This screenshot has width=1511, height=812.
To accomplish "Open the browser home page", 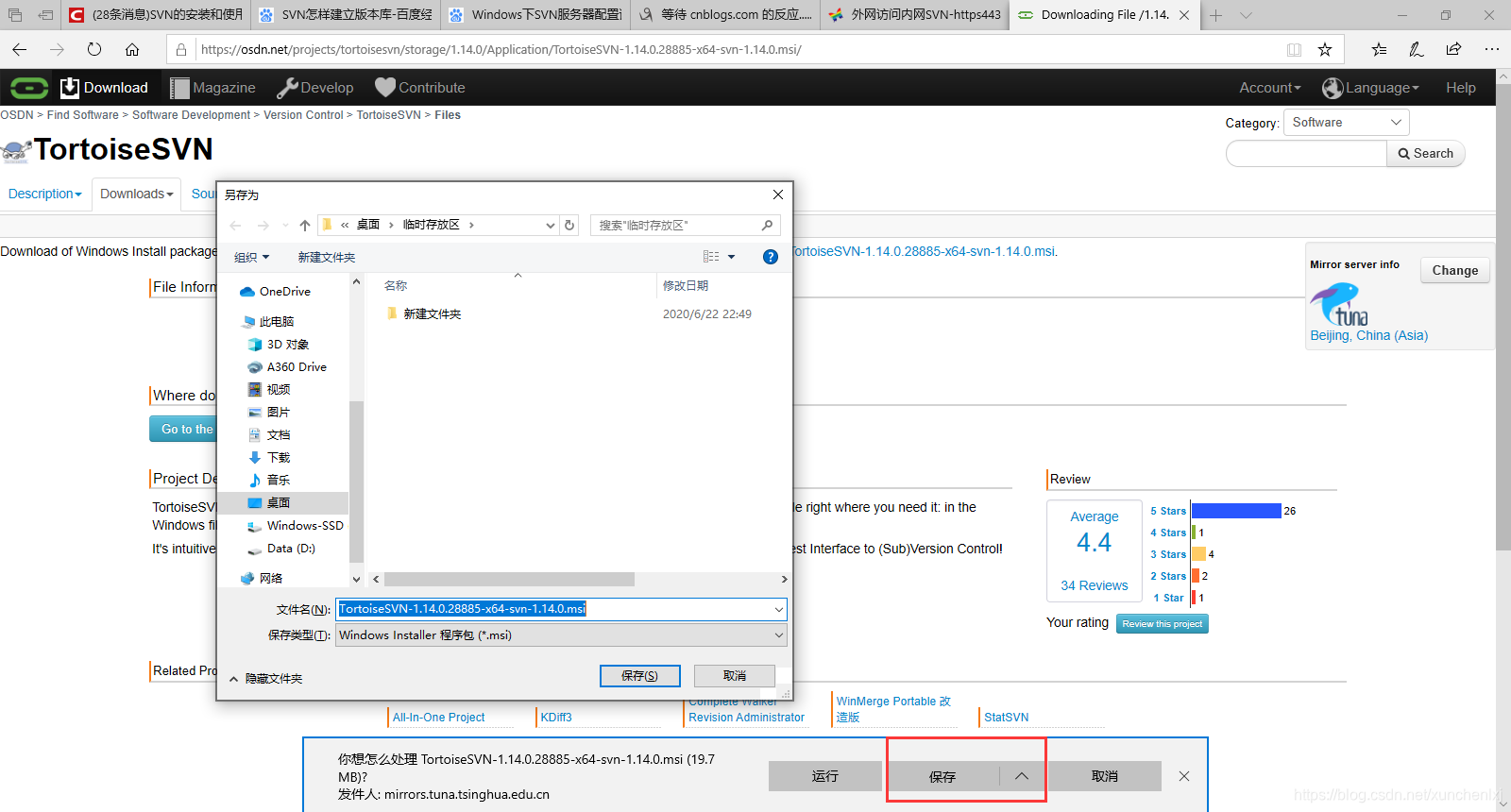I will coord(132,49).
